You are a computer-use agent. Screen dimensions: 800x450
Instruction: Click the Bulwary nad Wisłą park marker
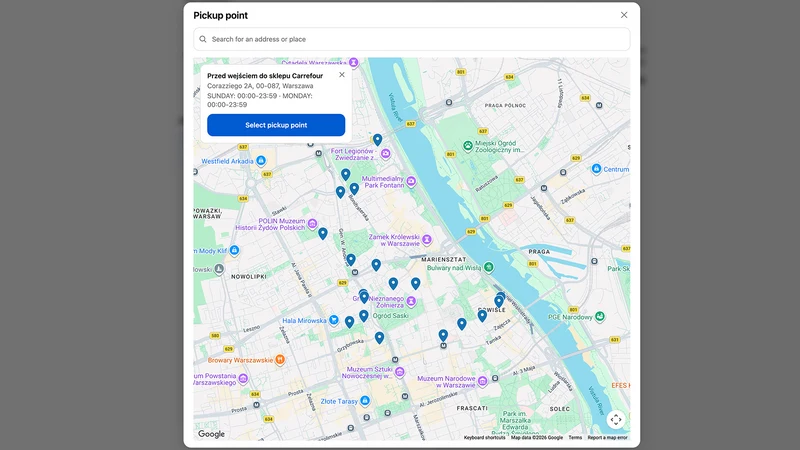(489, 267)
